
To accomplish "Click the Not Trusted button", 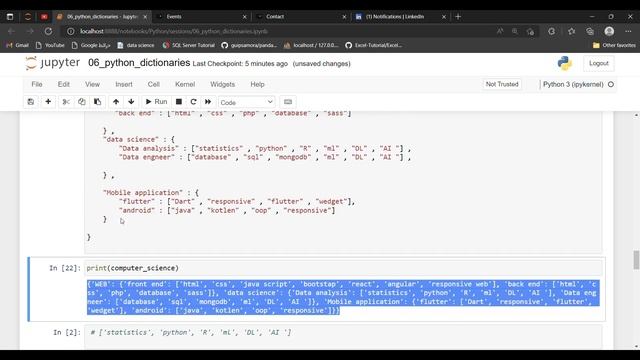I will point(502,84).
